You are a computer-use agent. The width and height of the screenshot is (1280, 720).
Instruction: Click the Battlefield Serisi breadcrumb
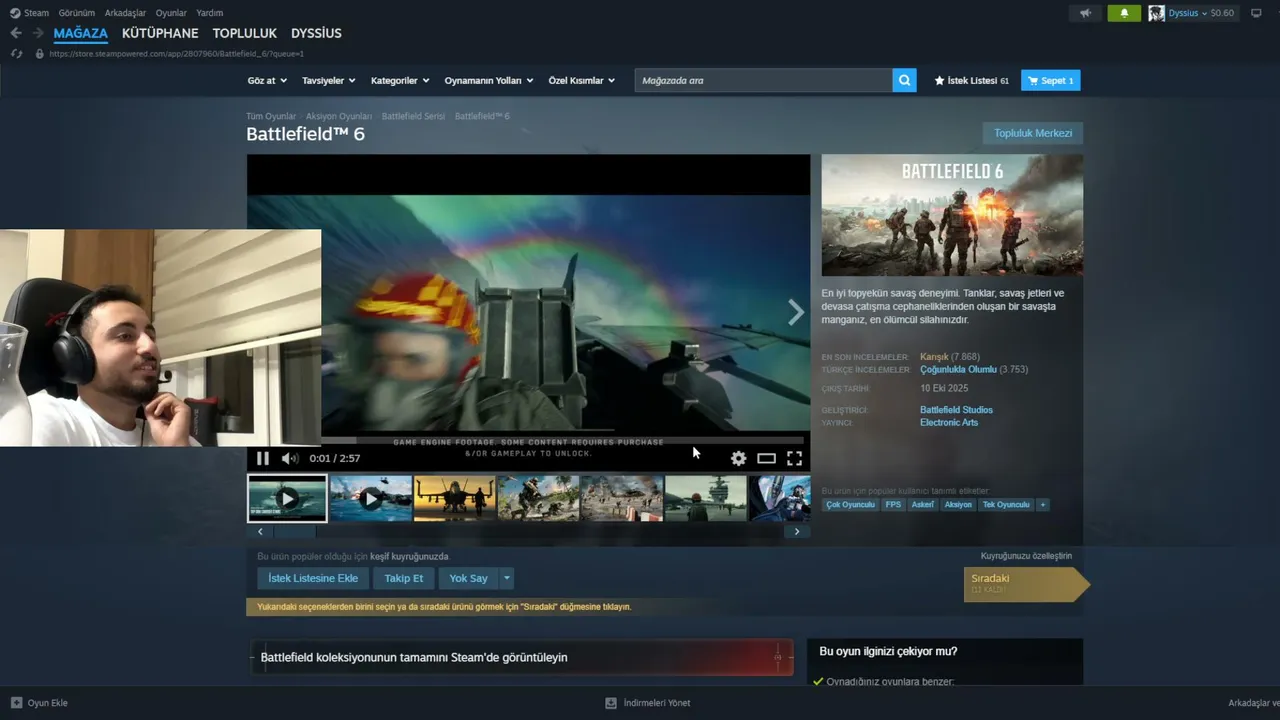click(413, 116)
